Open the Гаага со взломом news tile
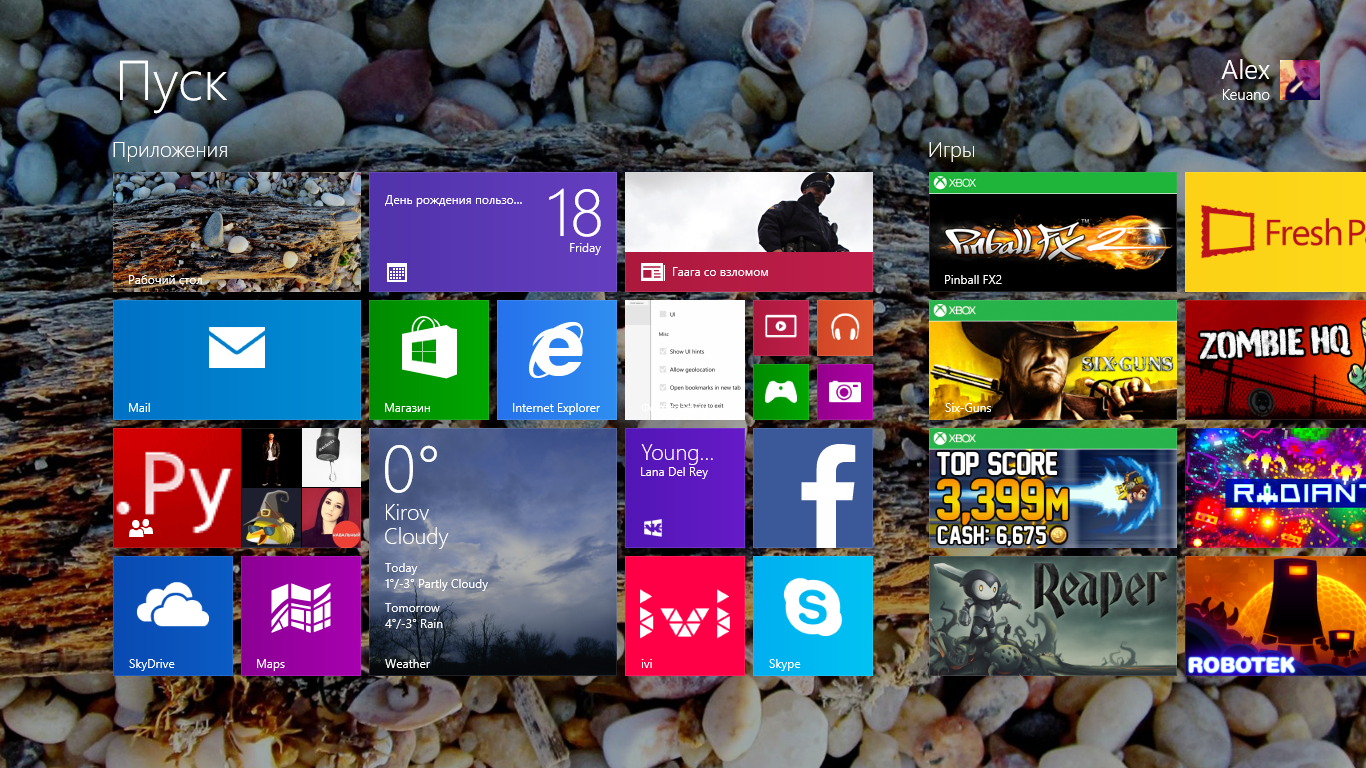The width and height of the screenshot is (1366, 768). pyautogui.click(x=748, y=232)
